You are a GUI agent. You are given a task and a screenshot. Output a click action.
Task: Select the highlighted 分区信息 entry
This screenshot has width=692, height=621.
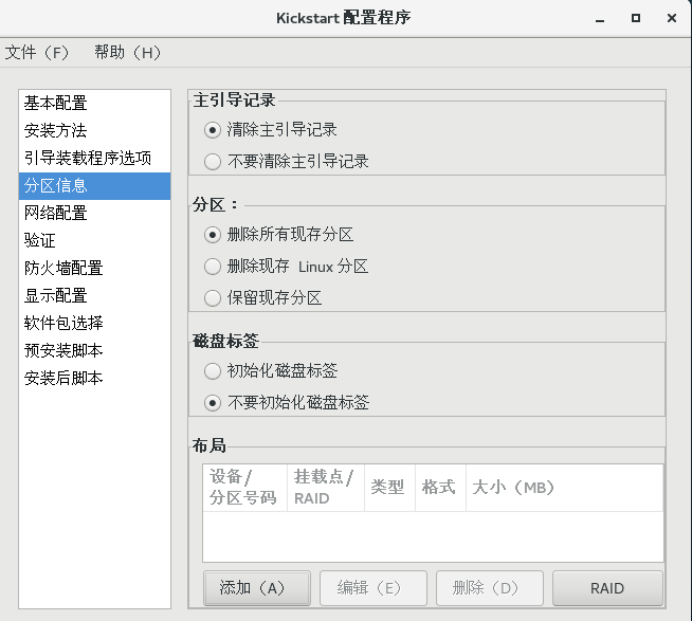click(94, 186)
